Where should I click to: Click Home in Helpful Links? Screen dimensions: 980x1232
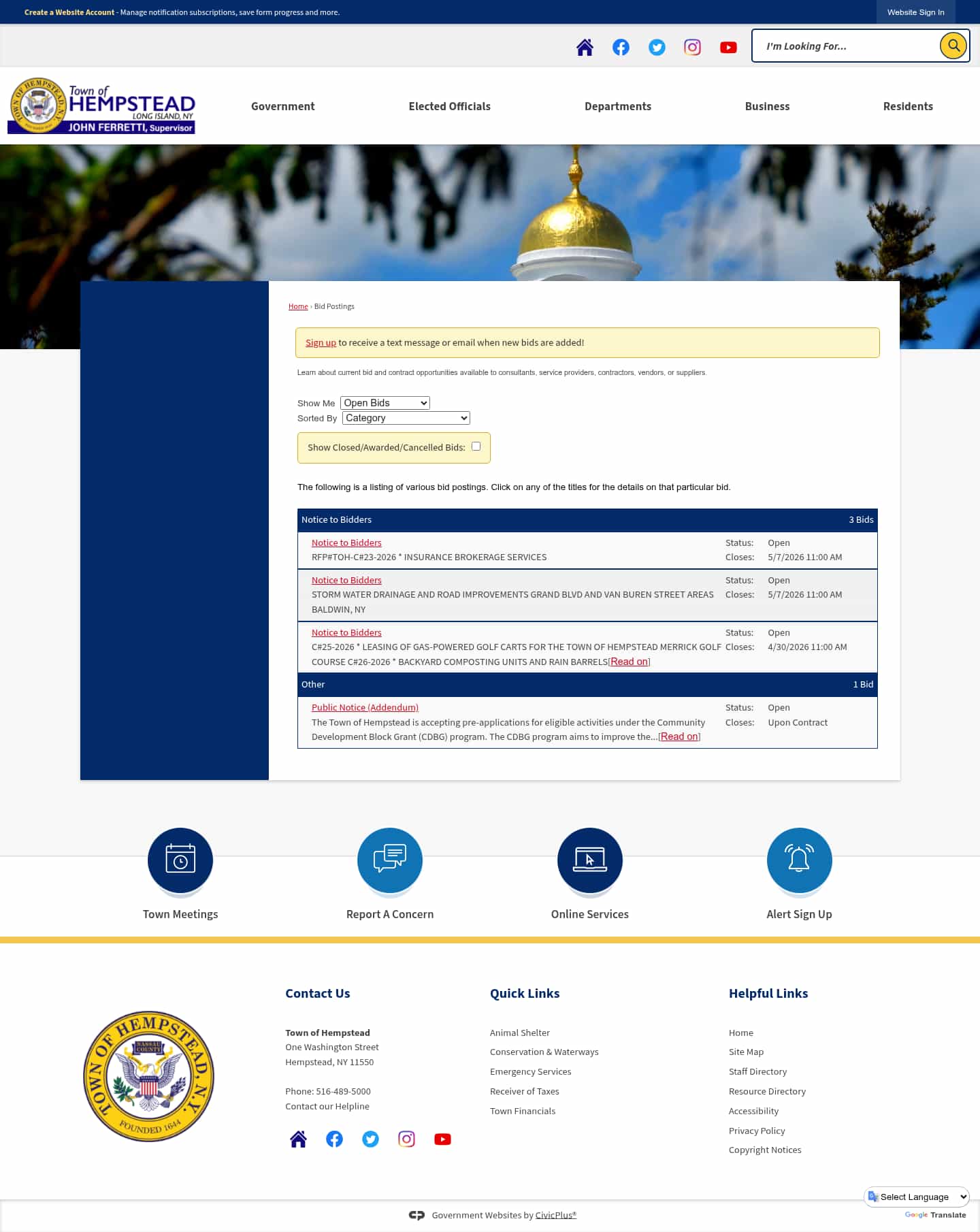(x=741, y=1033)
